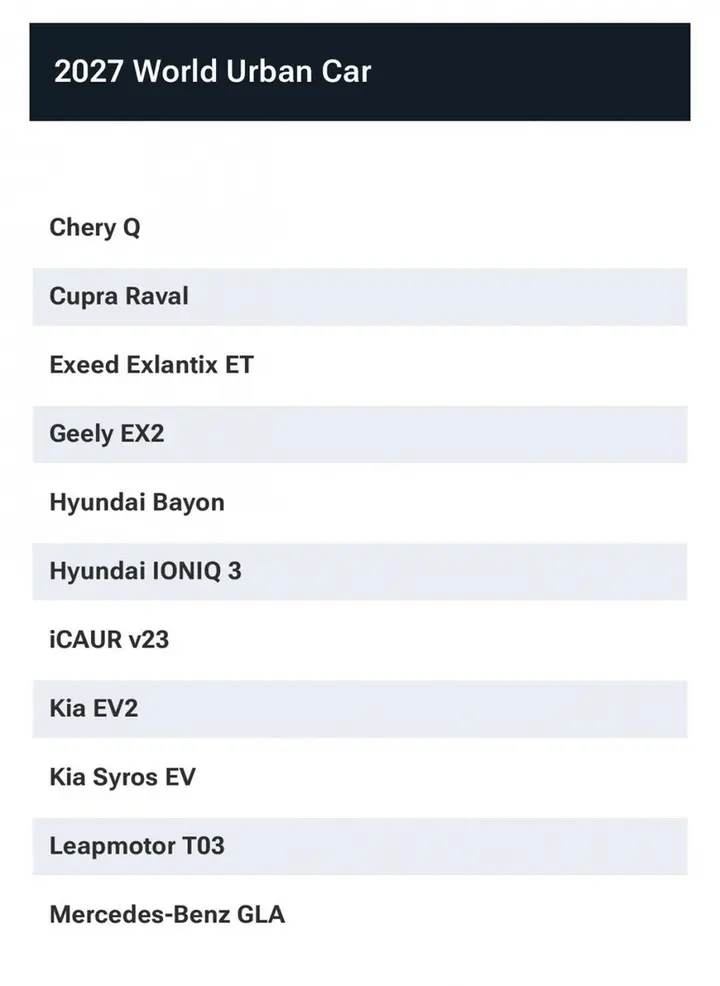
Task: Click the word Exlantix in the list
Action: [x=172, y=365]
